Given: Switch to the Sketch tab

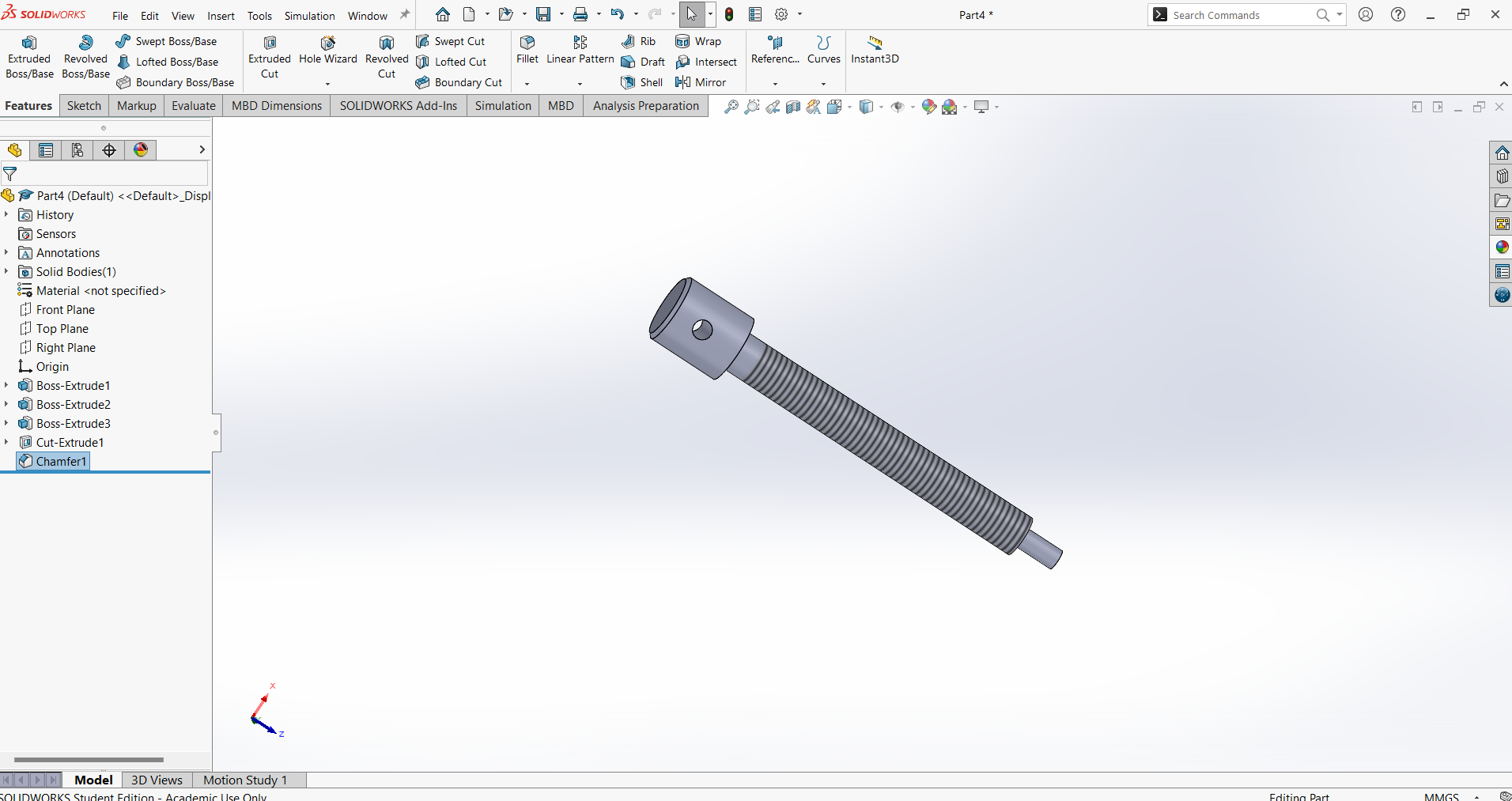Looking at the screenshot, I should (x=84, y=106).
